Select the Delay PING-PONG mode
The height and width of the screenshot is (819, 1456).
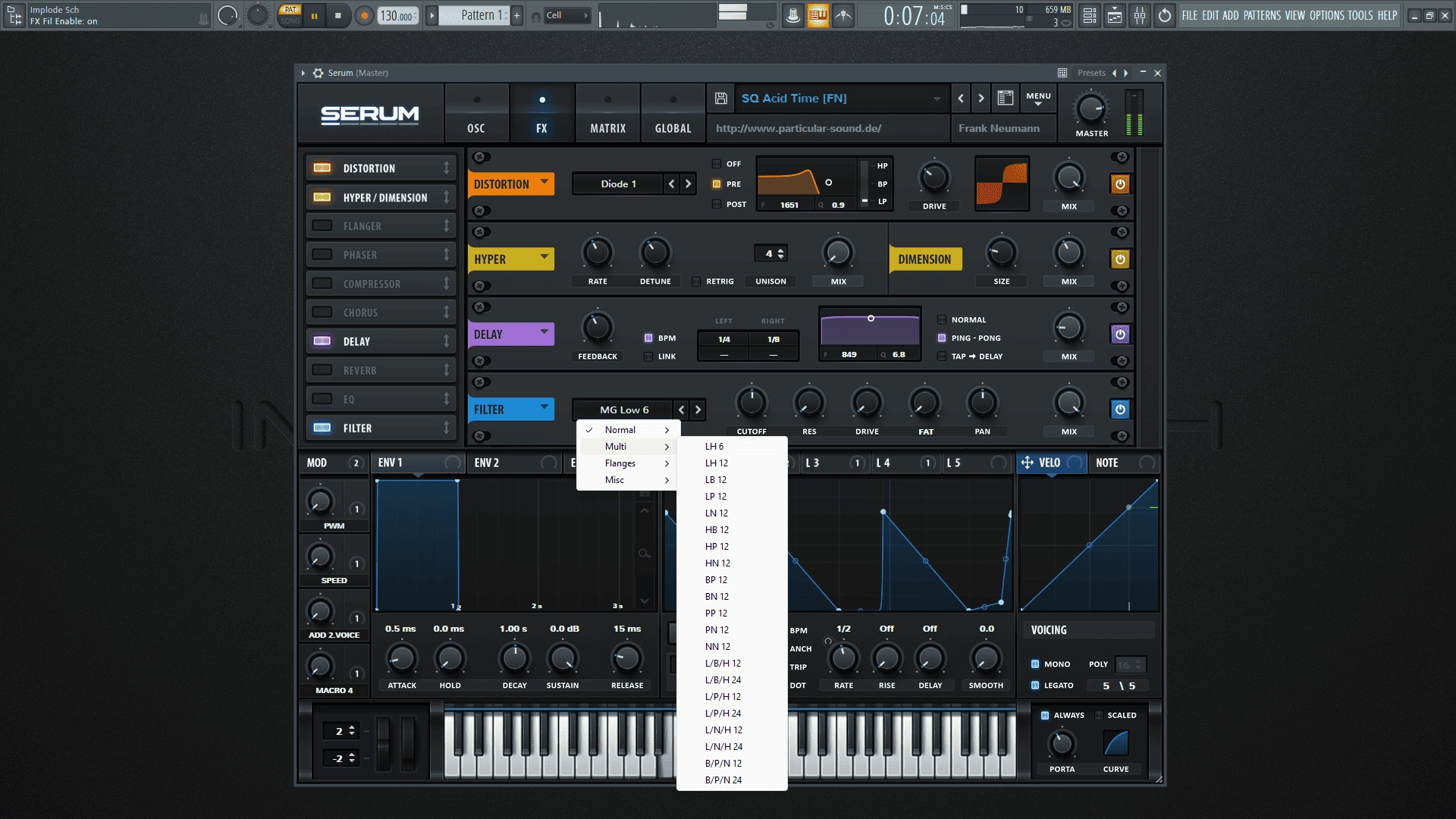tap(942, 338)
